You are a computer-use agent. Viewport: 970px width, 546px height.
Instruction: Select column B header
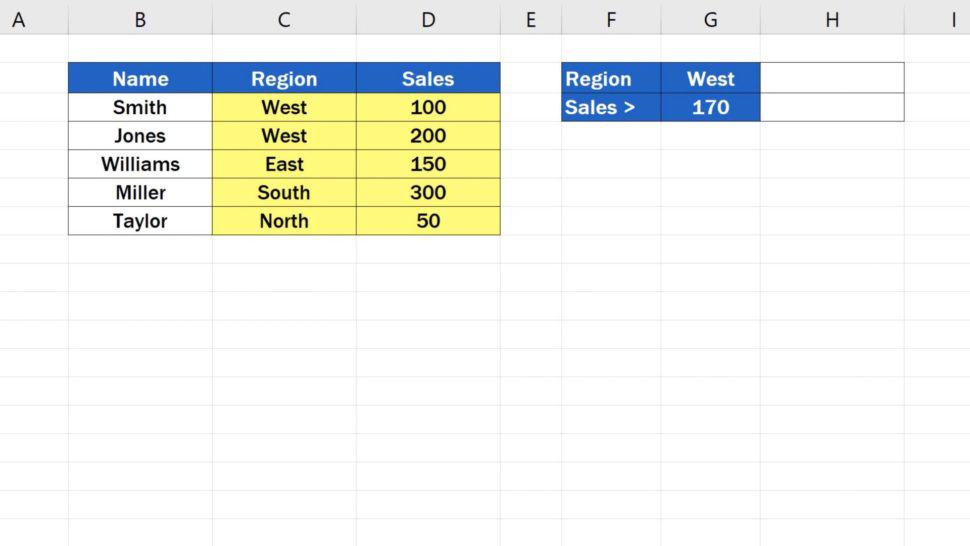(x=140, y=19)
